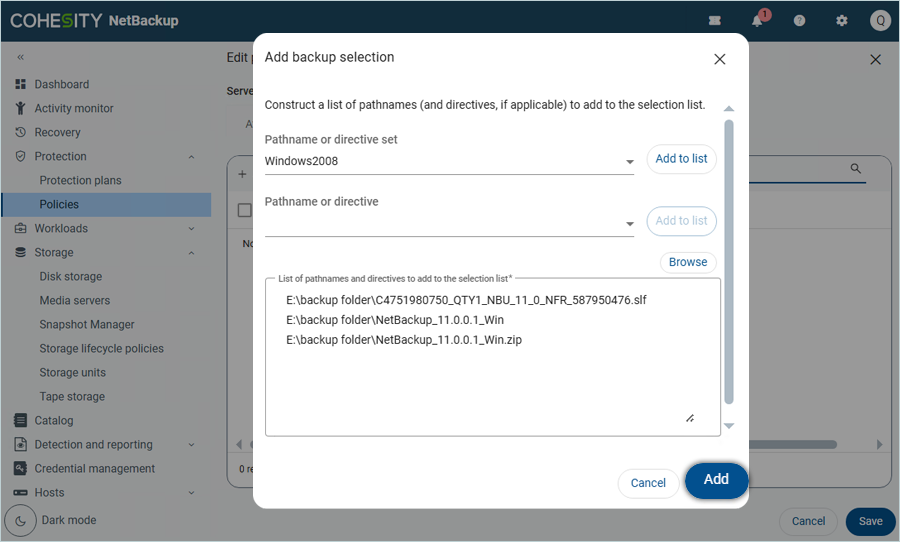This screenshot has width=900, height=542.
Task: Toggle Dark mode in the sidebar
Action: tap(22, 520)
